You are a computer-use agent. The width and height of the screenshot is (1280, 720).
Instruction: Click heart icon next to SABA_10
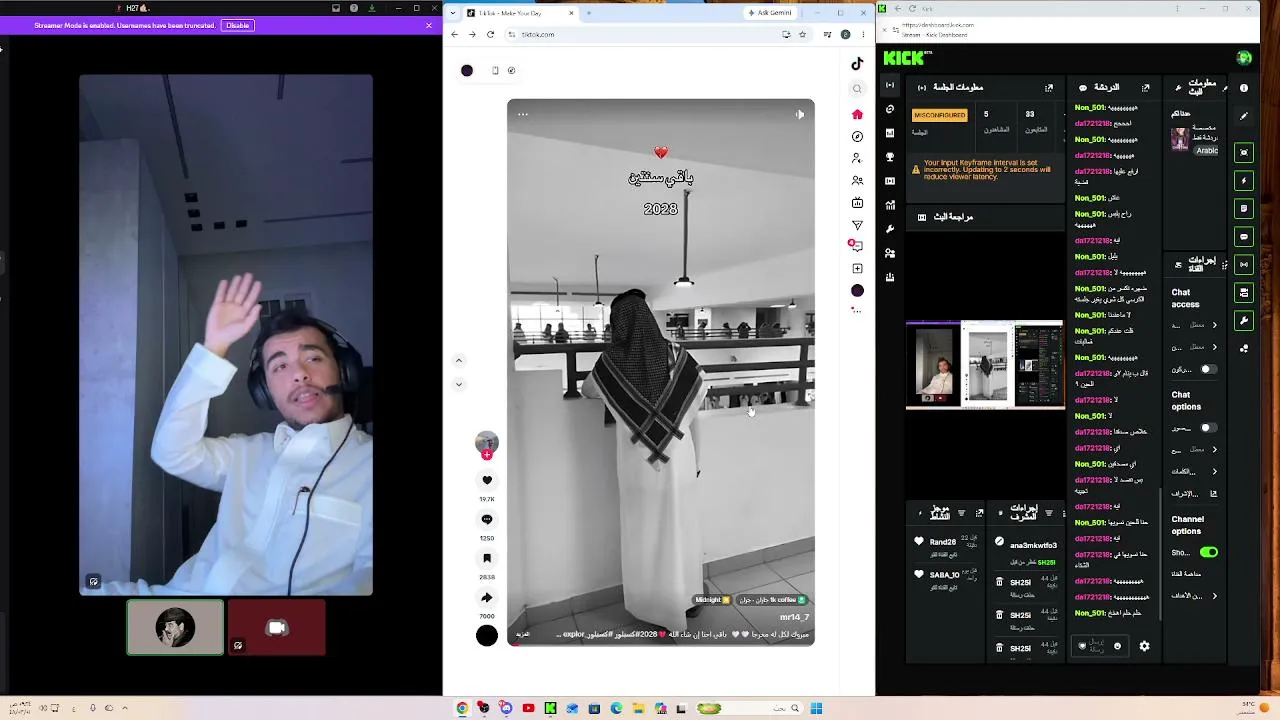[x=919, y=575]
